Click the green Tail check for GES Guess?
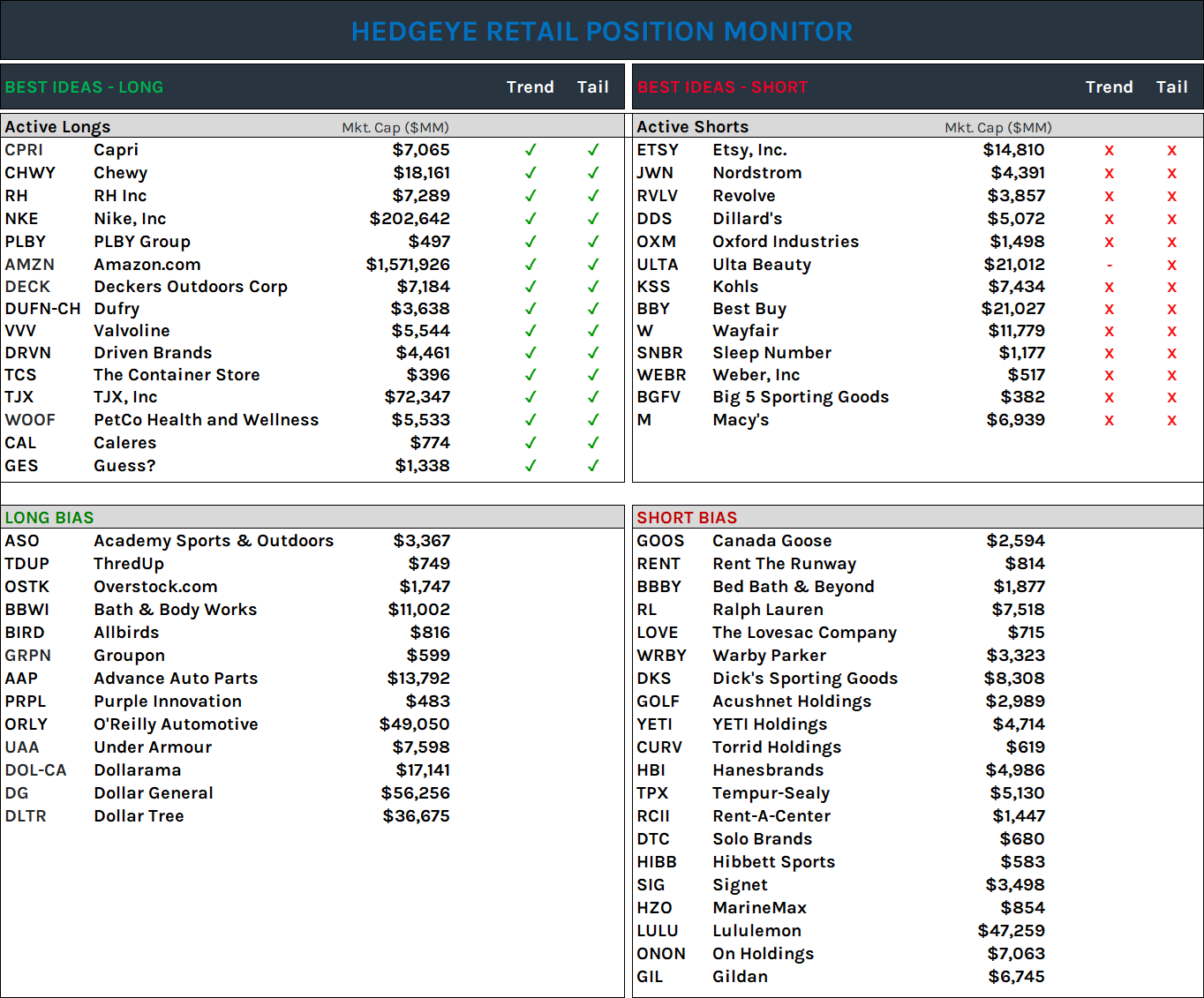The height and width of the screenshot is (998, 1204). click(592, 465)
